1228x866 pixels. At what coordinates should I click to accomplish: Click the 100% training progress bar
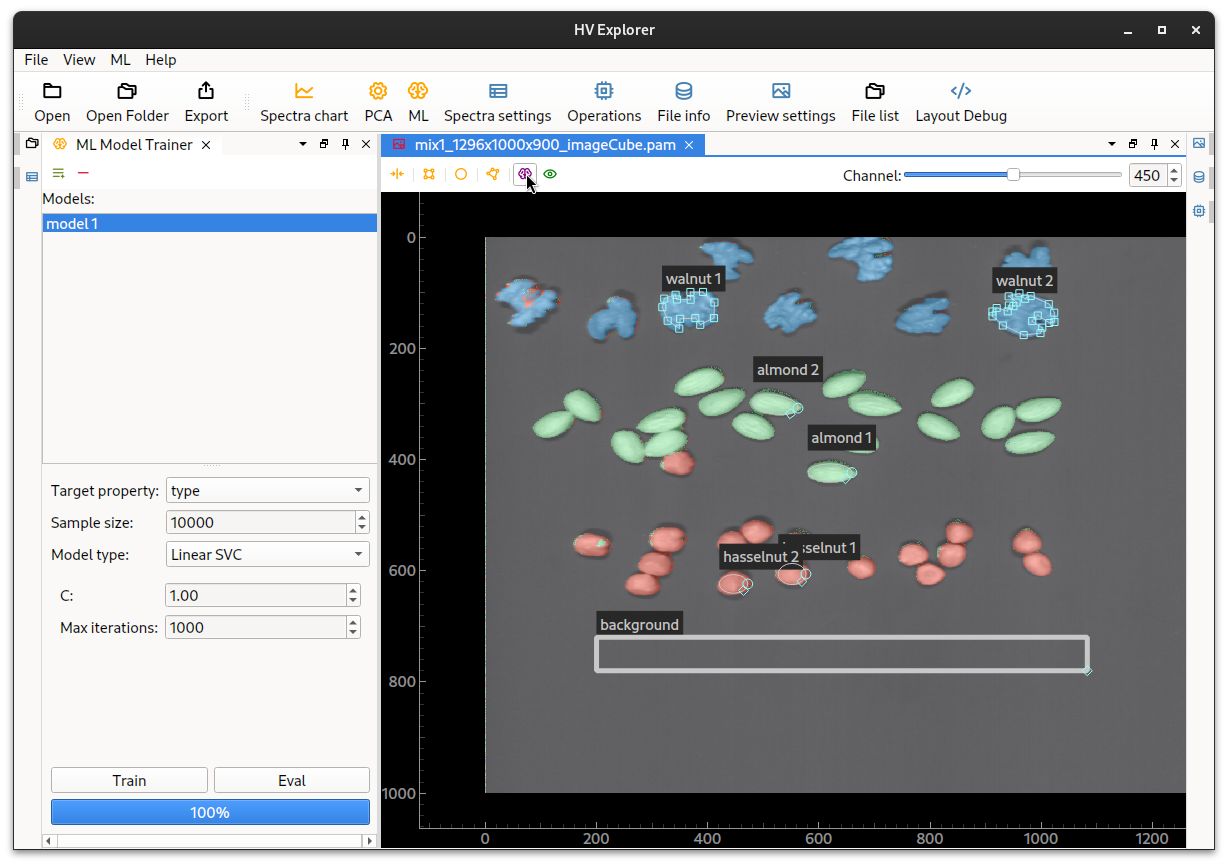coord(210,812)
